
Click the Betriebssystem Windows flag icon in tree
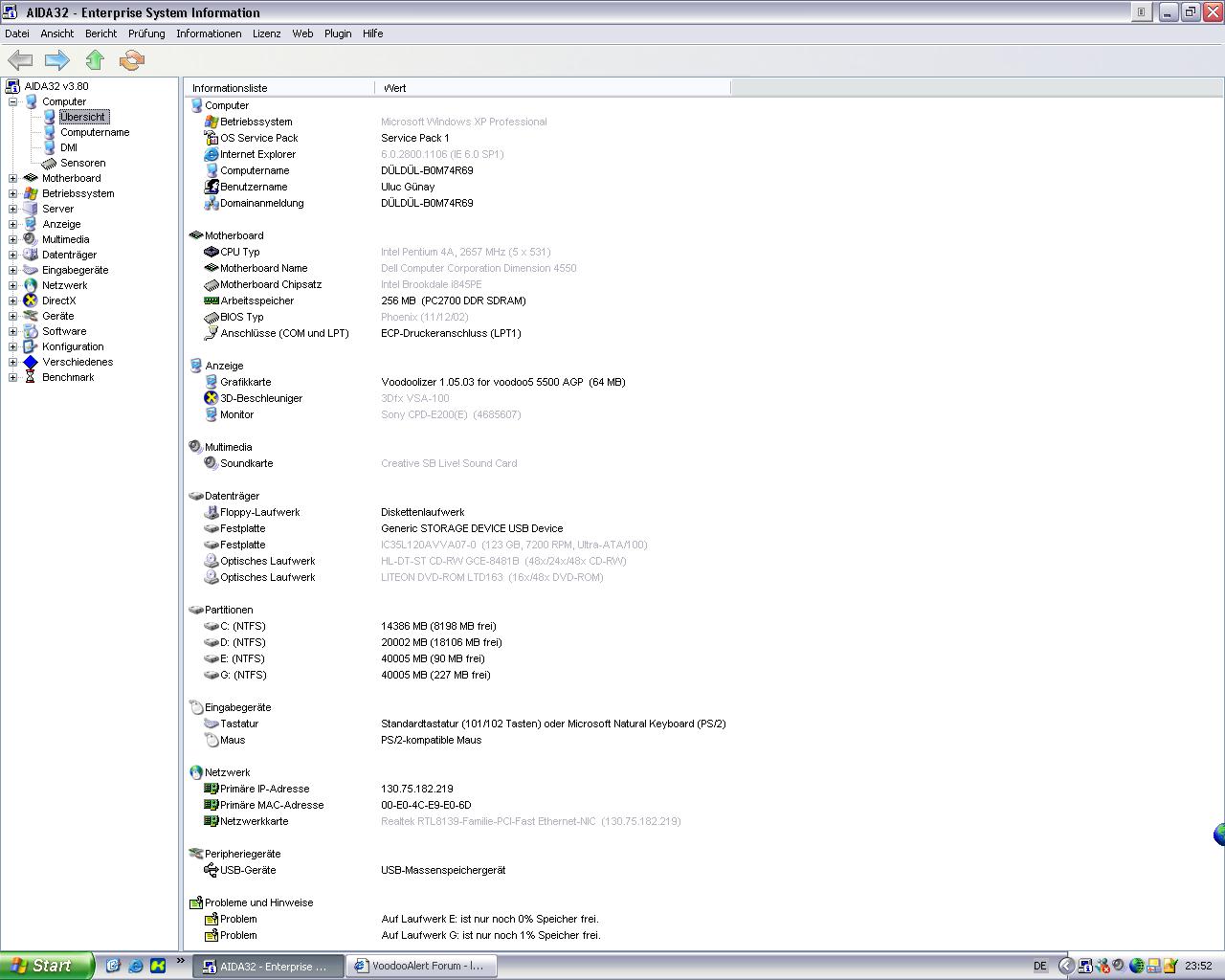point(31,193)
